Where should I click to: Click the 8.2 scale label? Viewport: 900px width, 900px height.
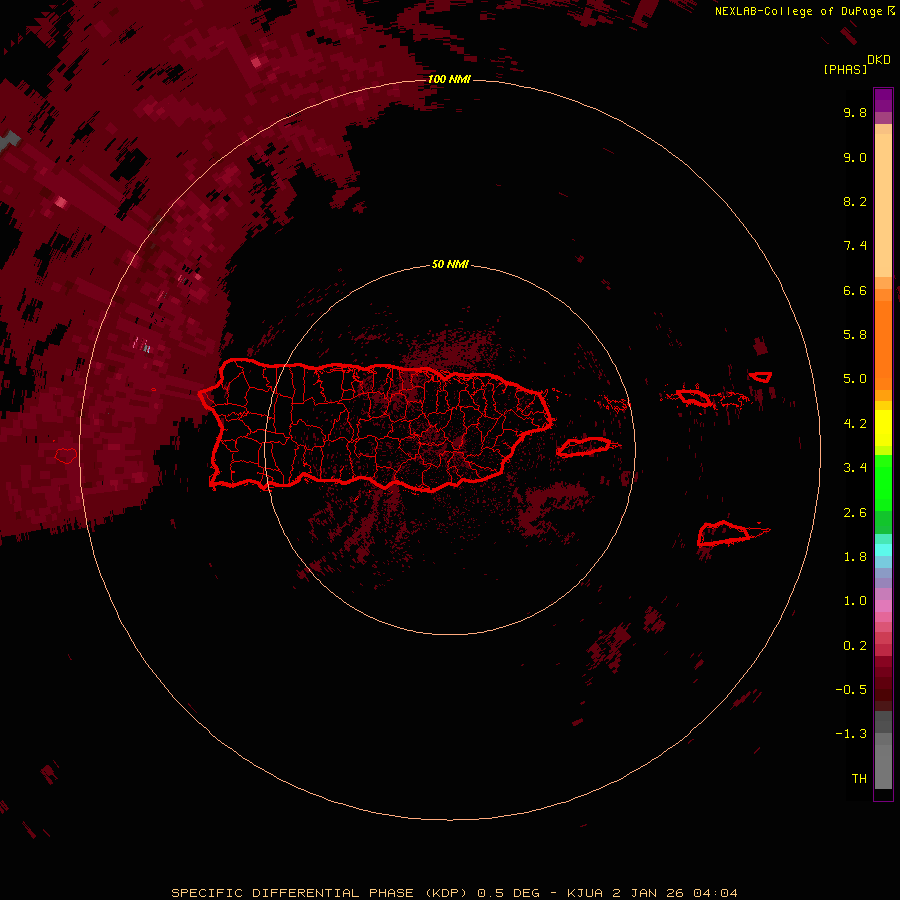855,201
